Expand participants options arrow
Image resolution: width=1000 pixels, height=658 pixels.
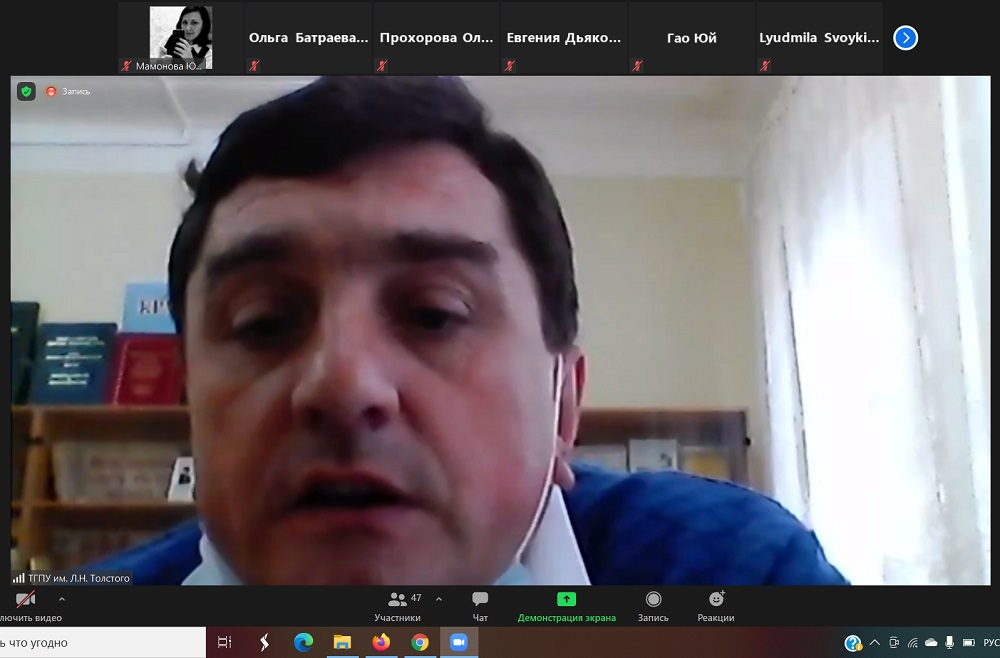point(439,599)
